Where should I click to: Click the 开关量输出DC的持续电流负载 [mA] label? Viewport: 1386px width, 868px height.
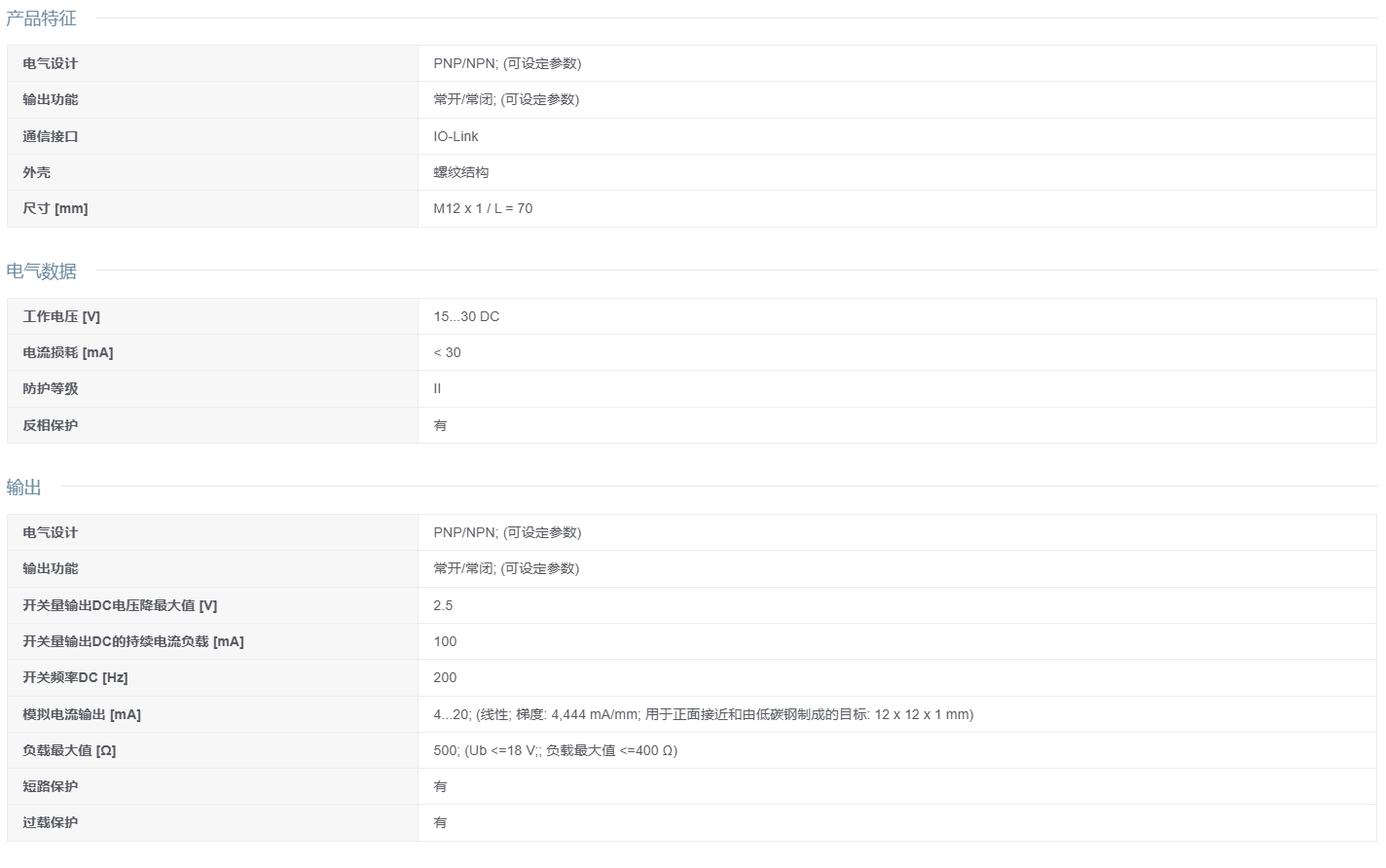pos(133,641)
